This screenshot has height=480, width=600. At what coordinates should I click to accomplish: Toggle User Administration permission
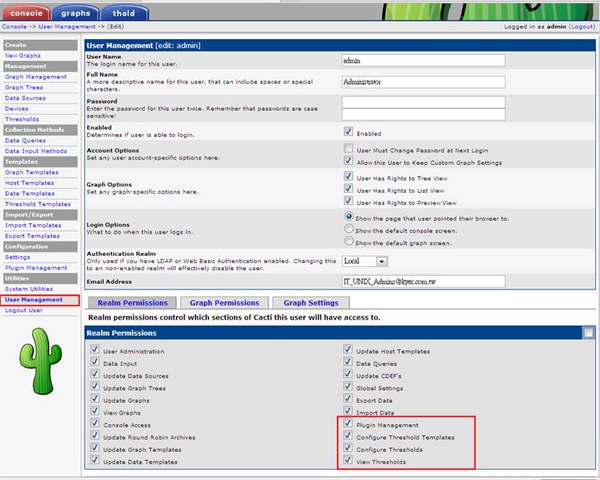[95, 349]
